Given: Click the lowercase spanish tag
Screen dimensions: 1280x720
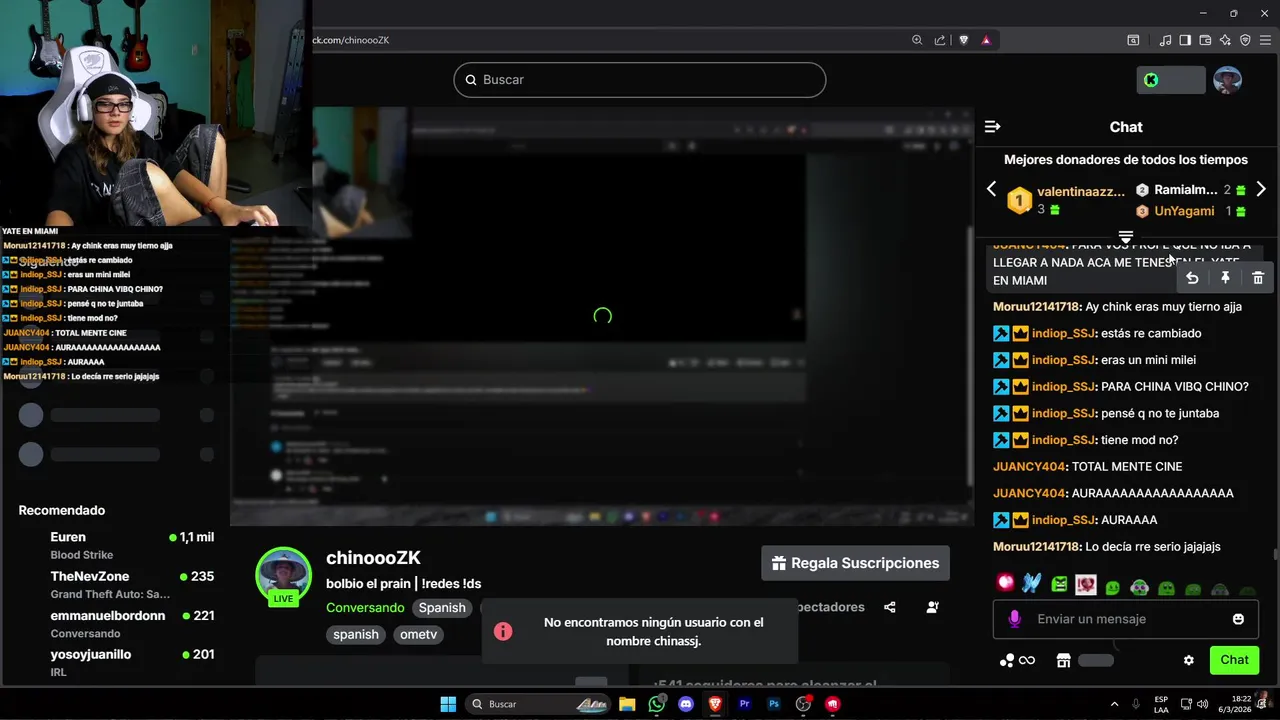Looking at the screenshot, I should (x=356, y=634).
